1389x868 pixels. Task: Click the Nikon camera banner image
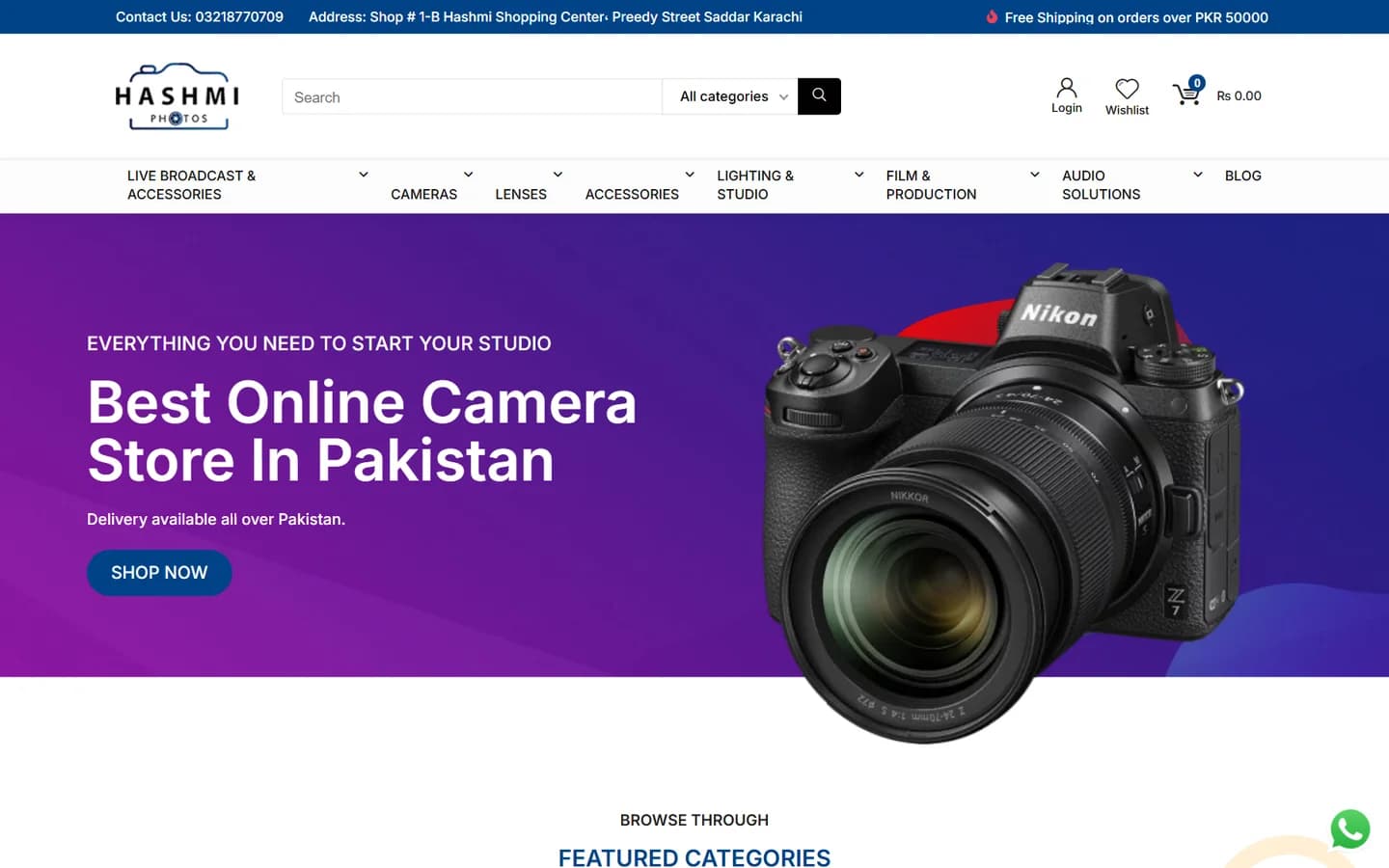(x=1003, y=502)
